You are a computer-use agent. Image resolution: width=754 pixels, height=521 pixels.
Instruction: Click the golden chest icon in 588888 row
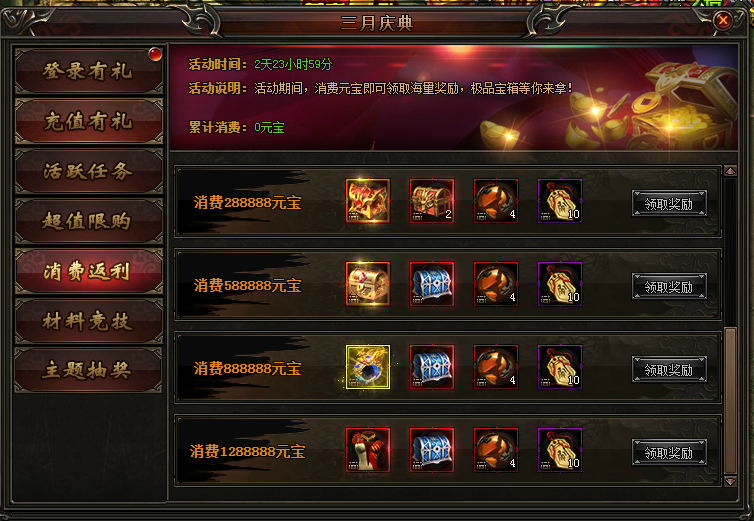click(x=368, y=284)
